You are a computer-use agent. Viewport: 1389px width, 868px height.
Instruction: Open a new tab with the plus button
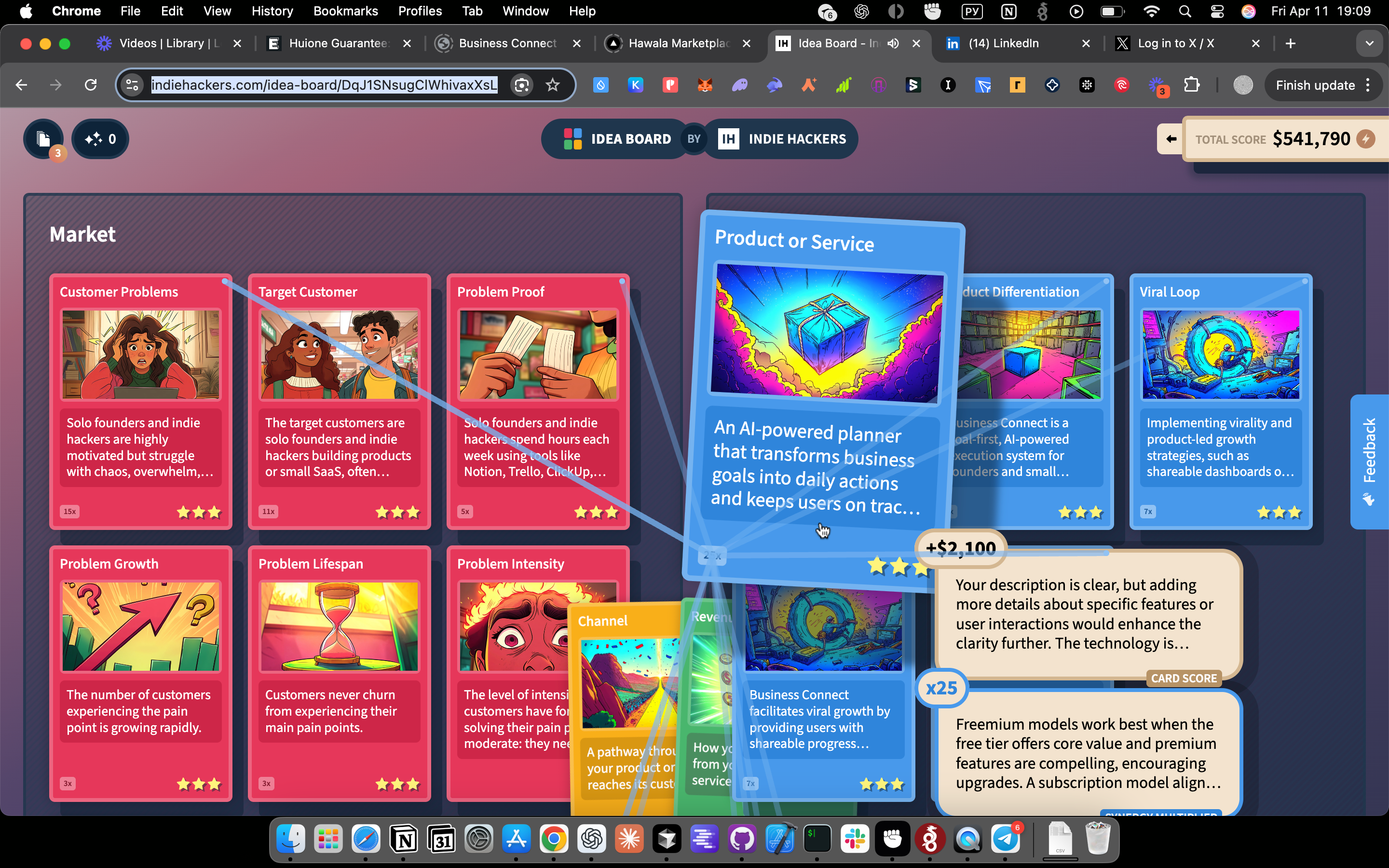tap(1290, 43)
